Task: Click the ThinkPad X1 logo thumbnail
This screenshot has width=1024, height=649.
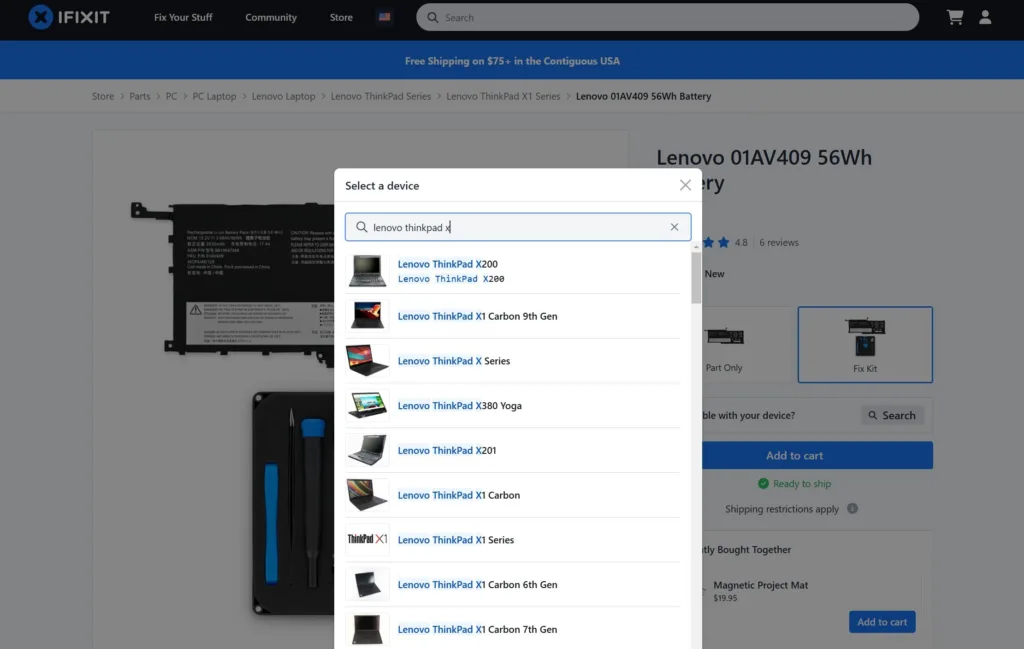Action: pos(367,539)
